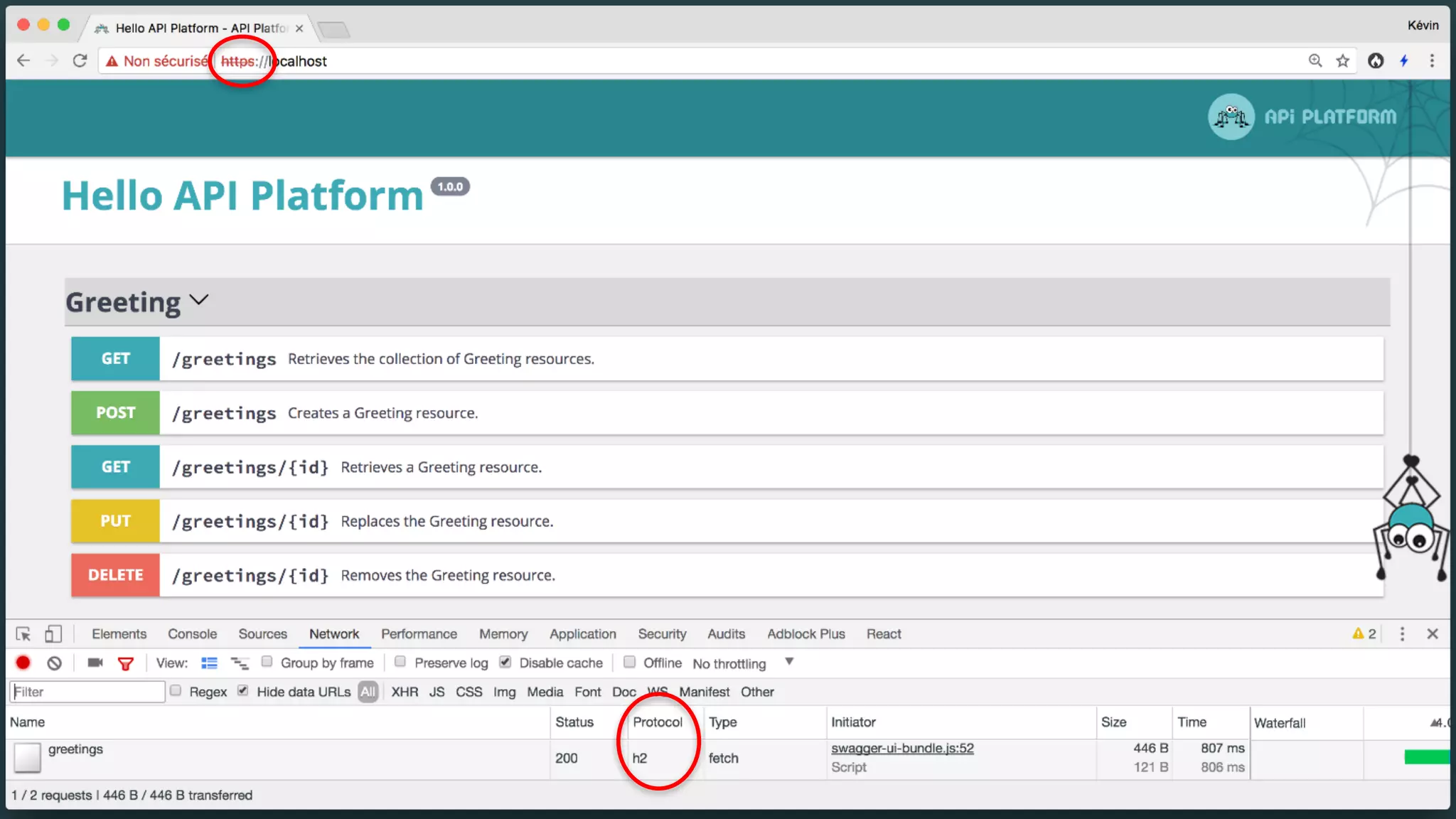Toggle the device toolbar icon
Screen dimensions: 1456x819
tap(53, 633)
